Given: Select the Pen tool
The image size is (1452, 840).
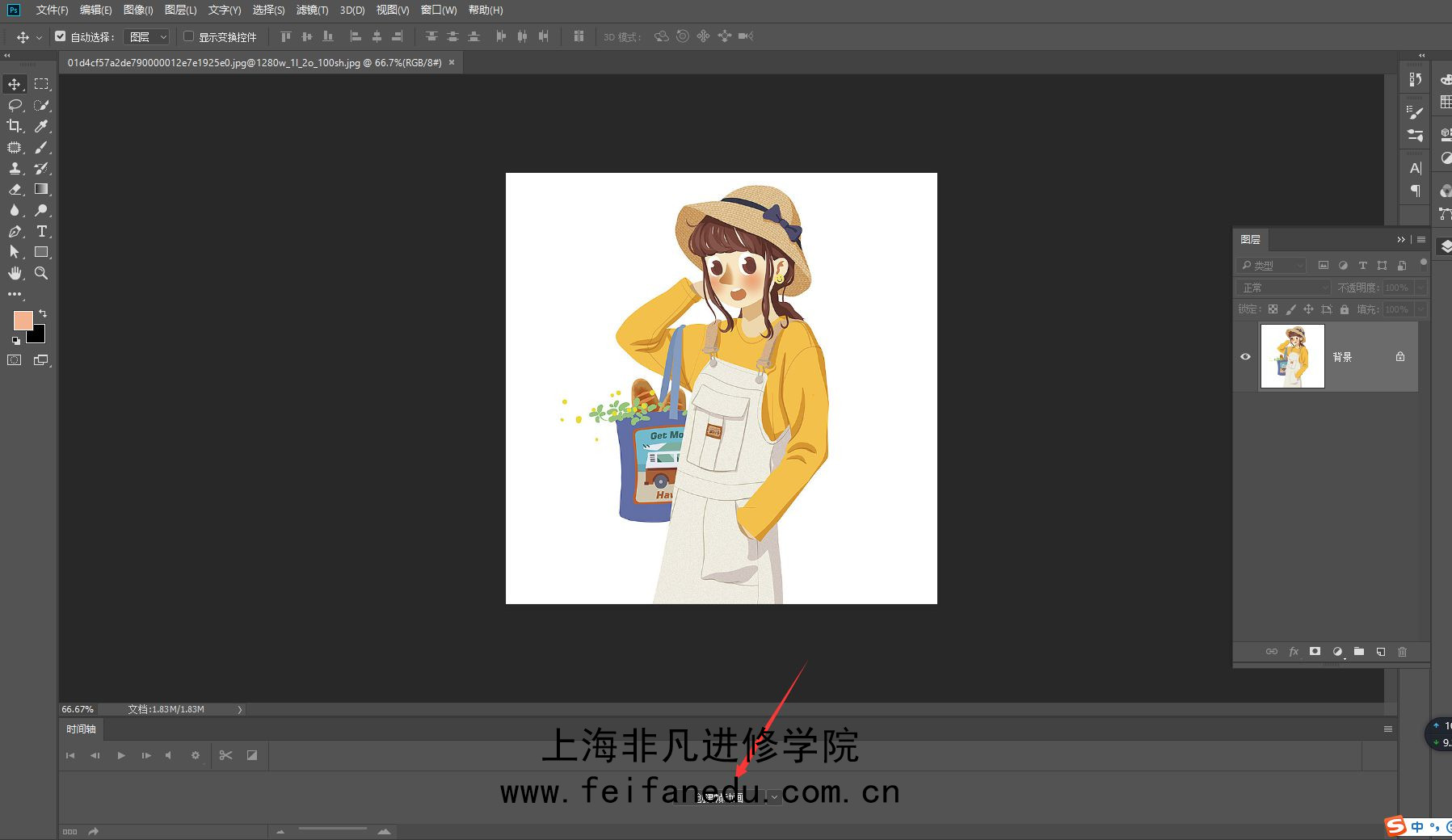Looking at the screenshot, I should tap(15, 231).
